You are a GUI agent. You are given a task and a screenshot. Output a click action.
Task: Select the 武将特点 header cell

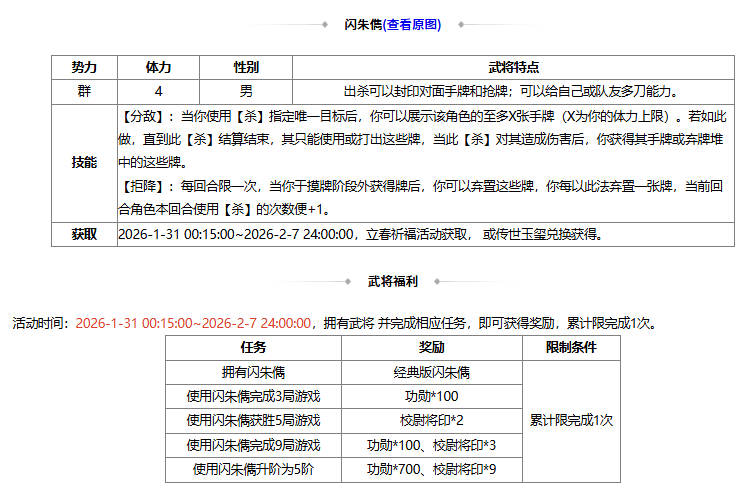(513, 68)
